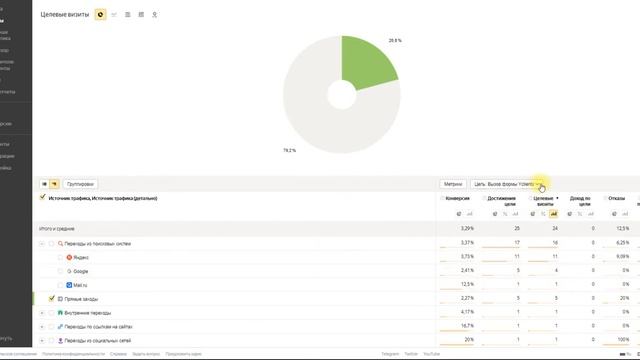This screenshot has height=360, width=640.
Task: Check the Переходы по ссылкам на сайтах checkbox
Action: [x=51, y=327]
